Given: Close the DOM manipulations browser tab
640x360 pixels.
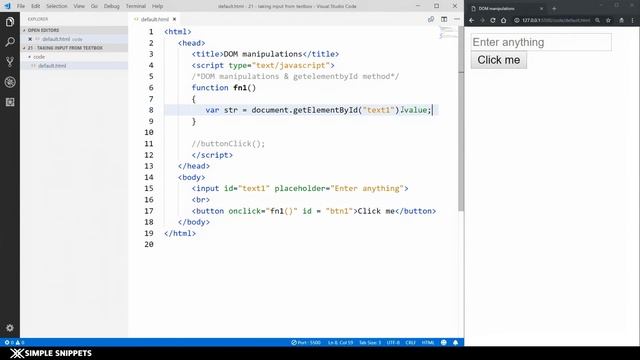Looking at the screenshot, I should click(x=541, y=9).
